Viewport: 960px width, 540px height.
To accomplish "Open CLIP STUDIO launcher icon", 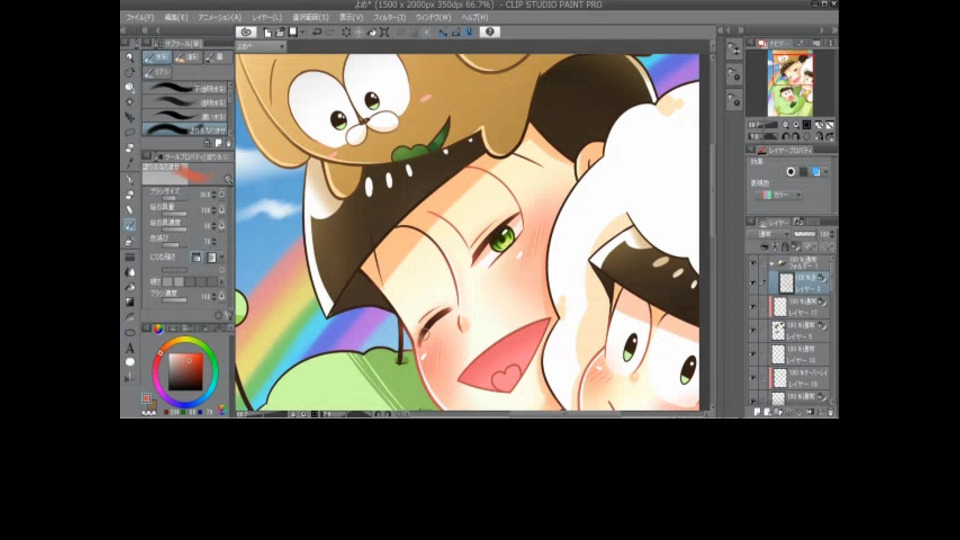I will [x=246, y=32].
